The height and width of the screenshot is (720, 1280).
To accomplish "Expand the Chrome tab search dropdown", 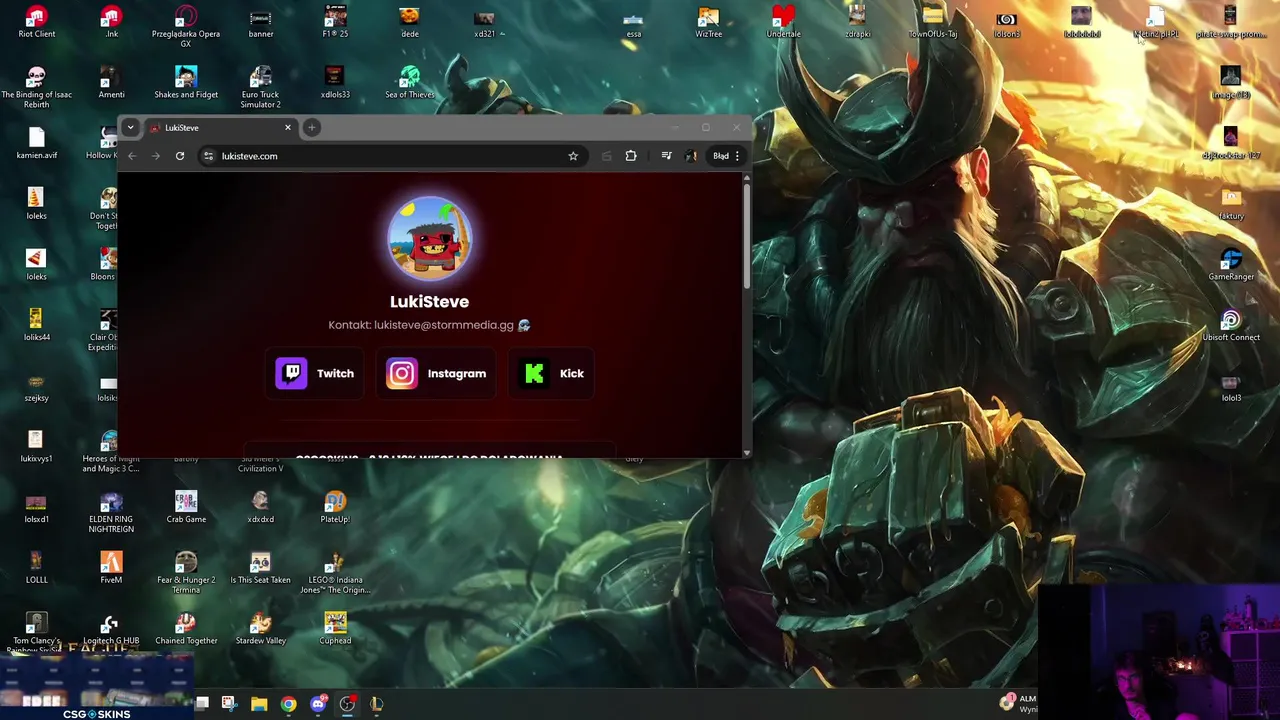I will coord(130,128).
